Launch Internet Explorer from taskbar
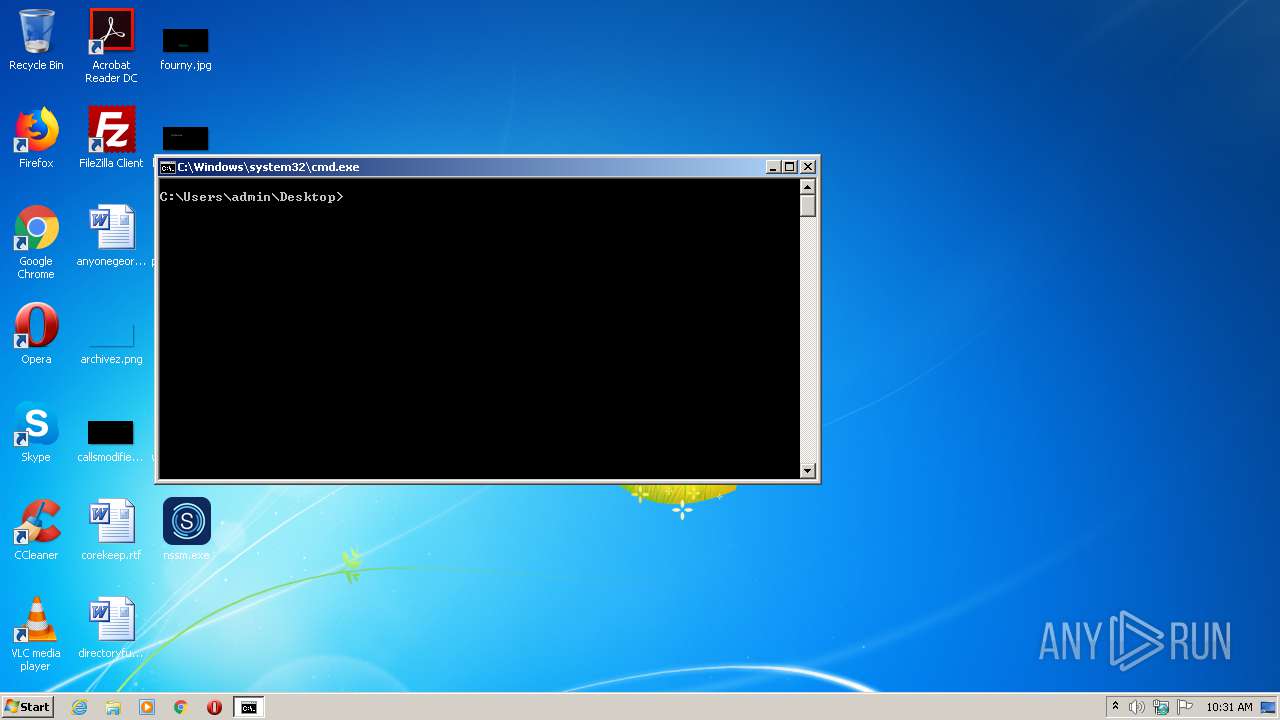The image size is (1280, 720). point(80,707)
